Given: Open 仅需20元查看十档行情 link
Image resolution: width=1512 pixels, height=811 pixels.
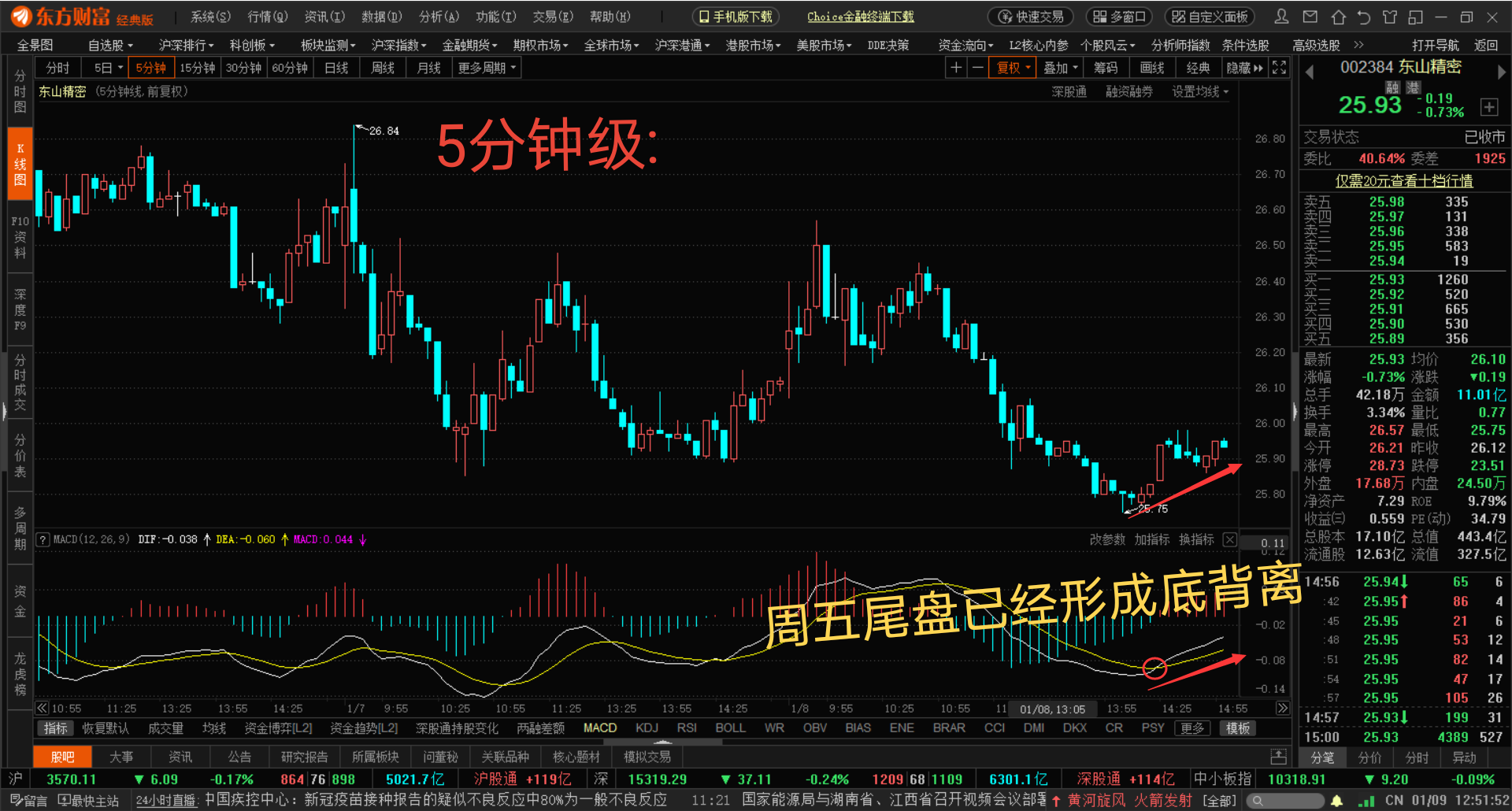Looking at the screenshot, I should click(1404, 181).
